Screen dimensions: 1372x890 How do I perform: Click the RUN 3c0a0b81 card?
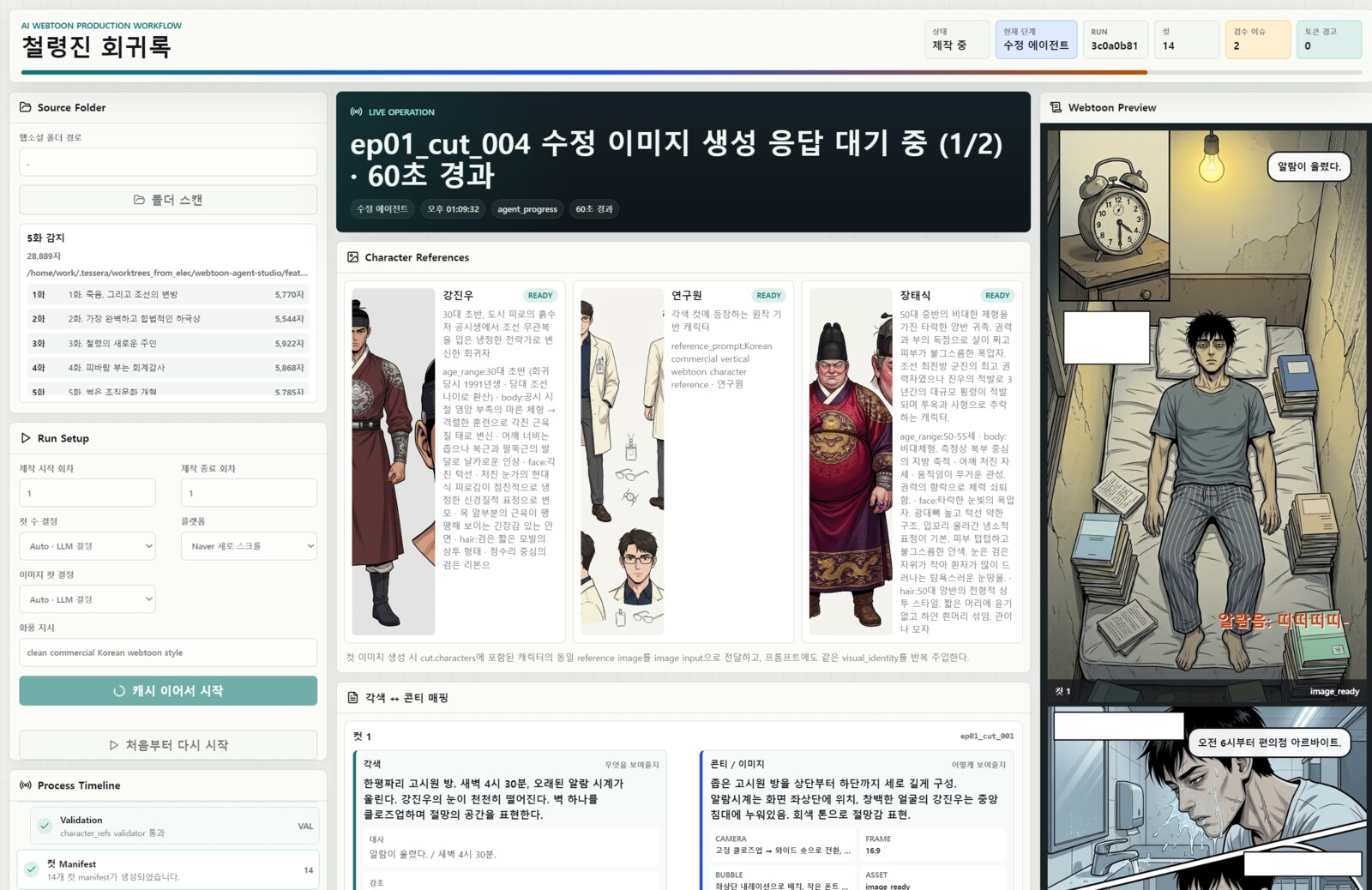1115,39
